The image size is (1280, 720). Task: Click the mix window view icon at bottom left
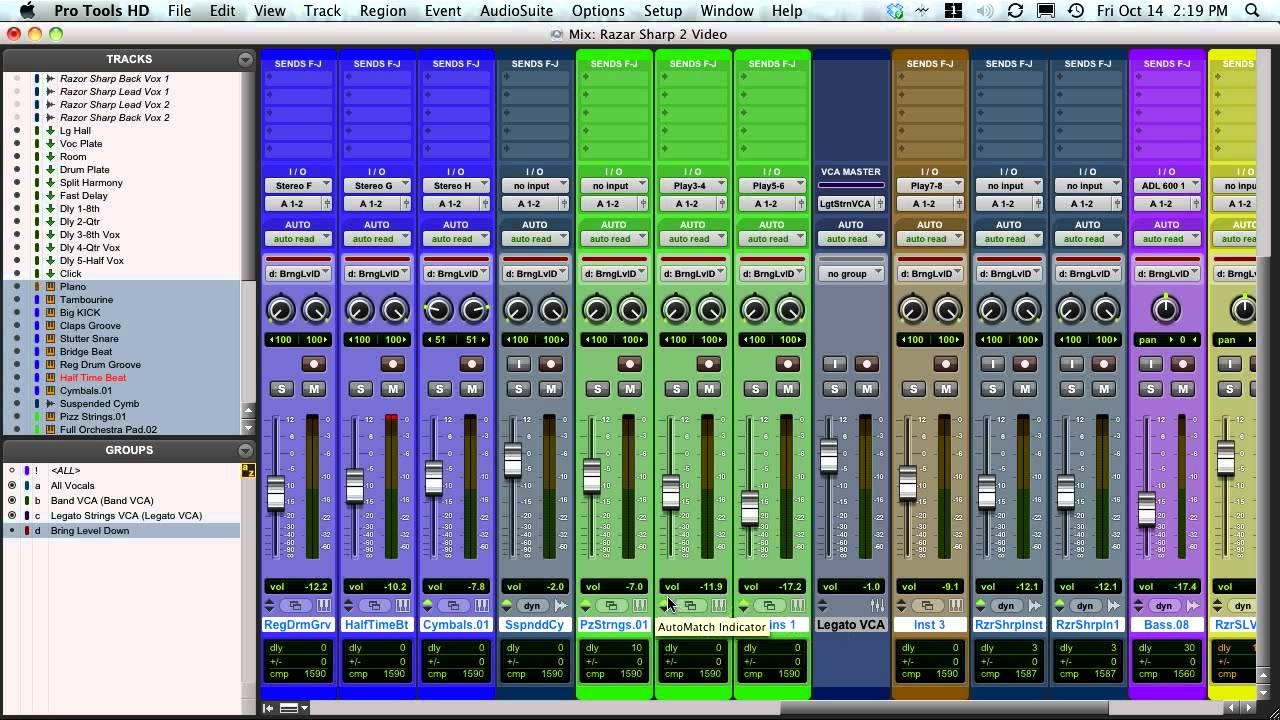click(289, 708)
